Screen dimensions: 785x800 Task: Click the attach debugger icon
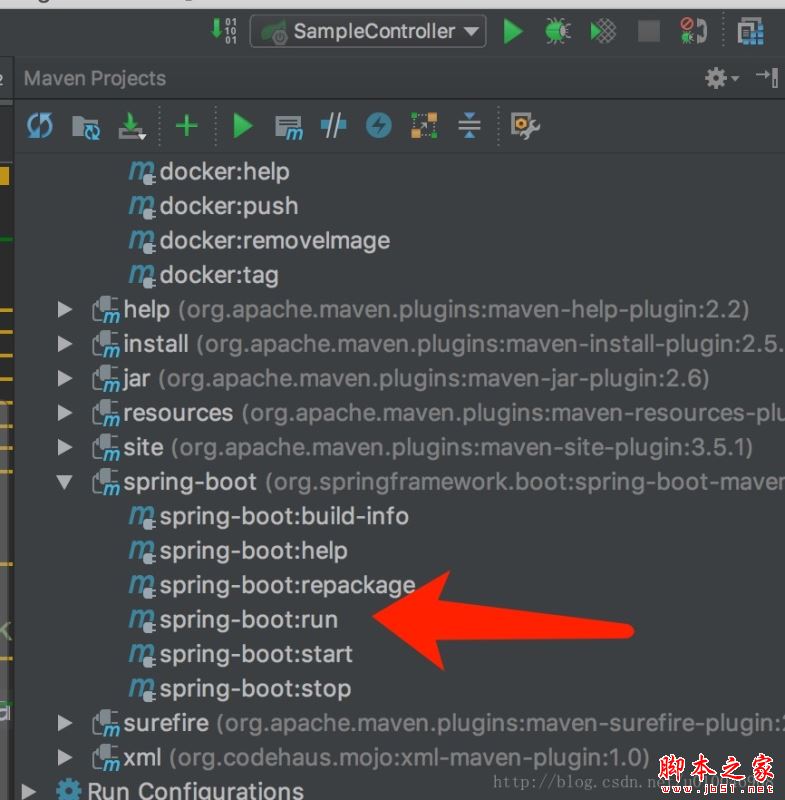point(694,31)
